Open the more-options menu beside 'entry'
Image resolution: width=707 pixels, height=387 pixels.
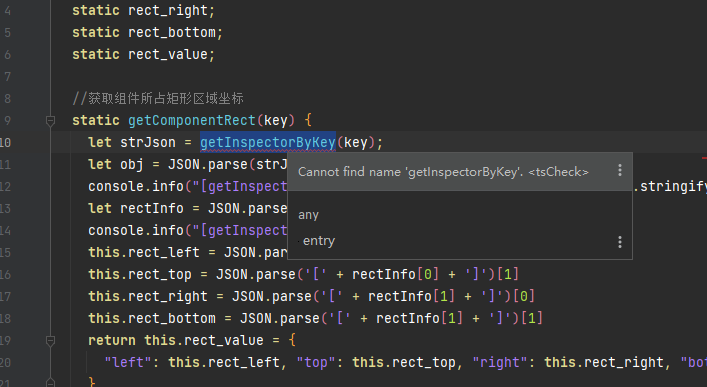coord(620,242)
